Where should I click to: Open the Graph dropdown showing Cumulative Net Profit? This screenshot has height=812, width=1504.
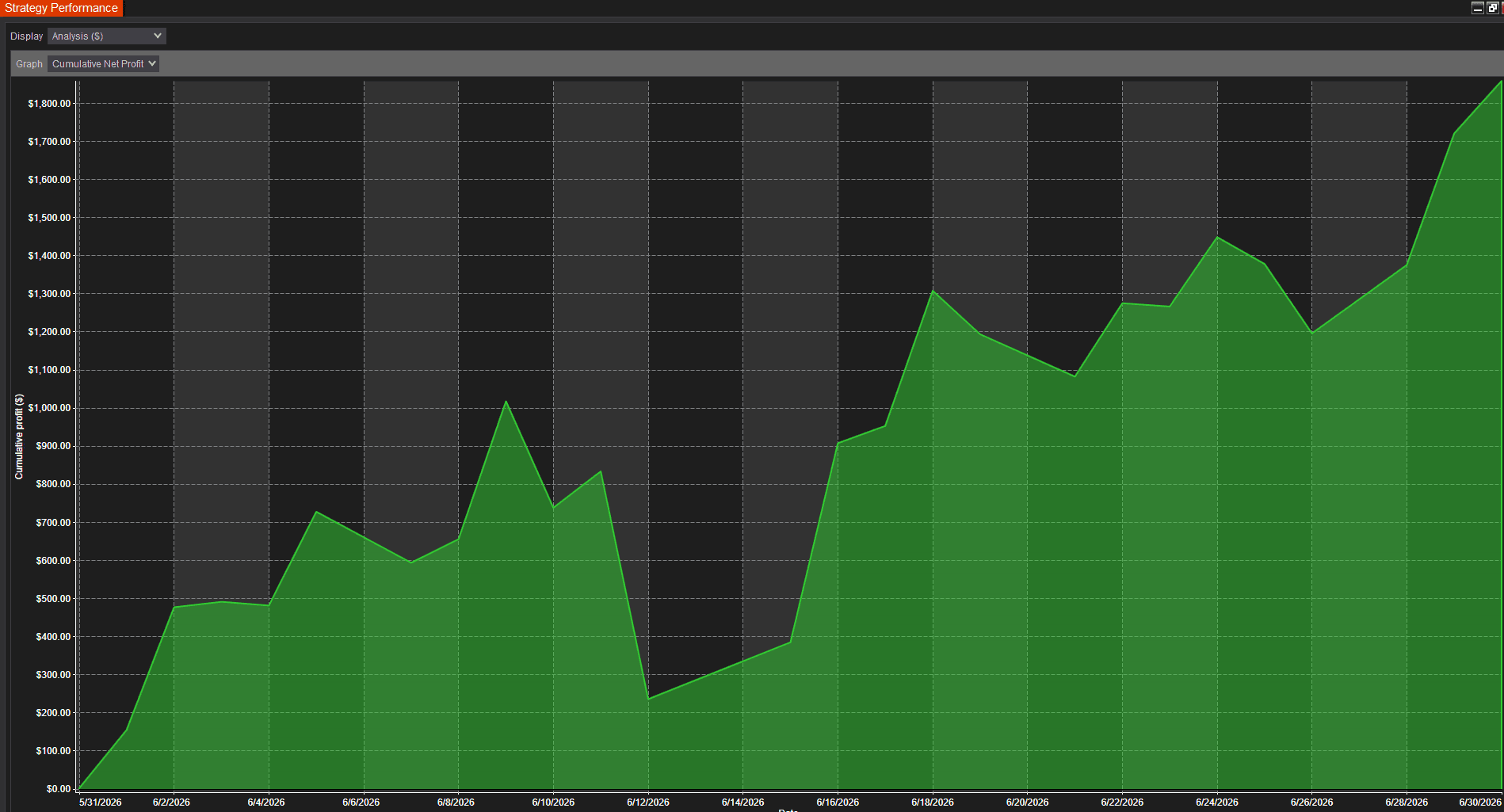tap(103, 64)
